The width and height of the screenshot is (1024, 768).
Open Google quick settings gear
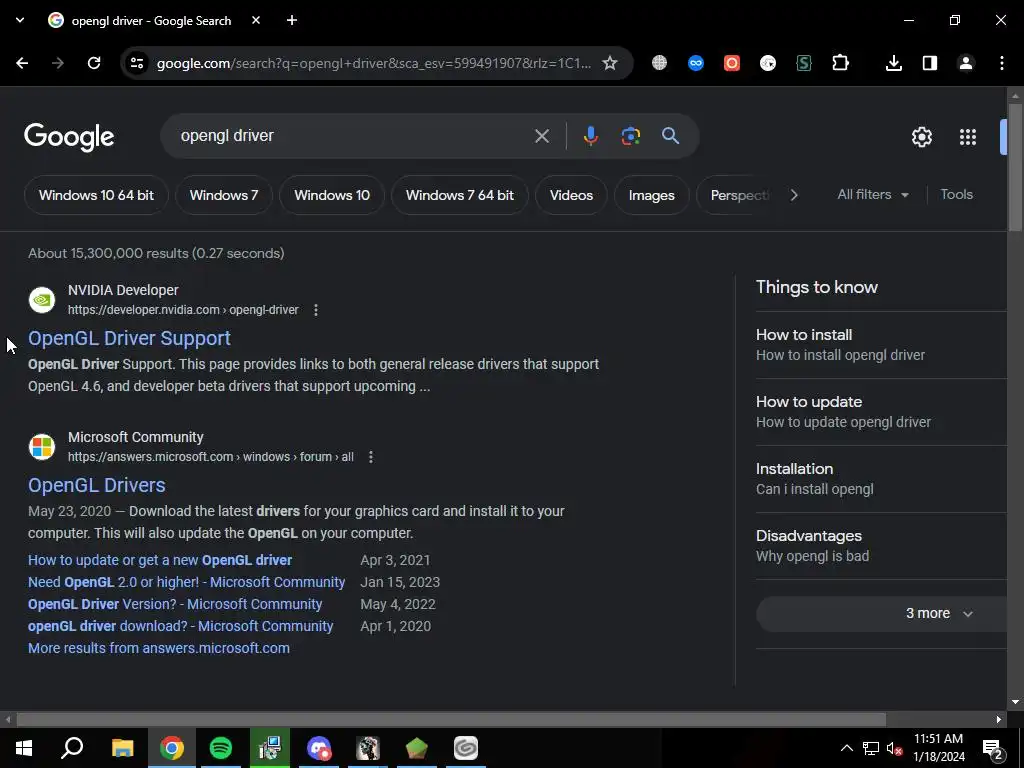click(922, 136)
